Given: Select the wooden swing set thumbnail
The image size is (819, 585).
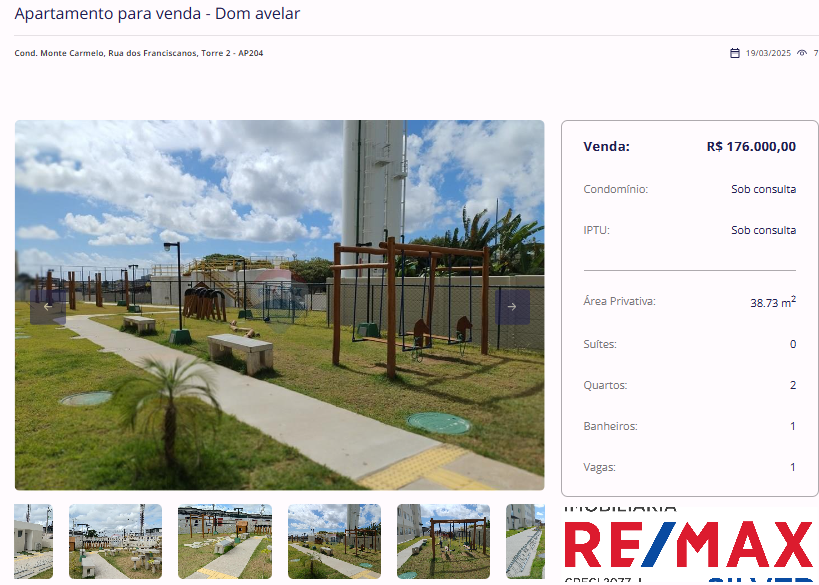Looking at the screenshot, I should pyautogui.click(x=443, y=541).
